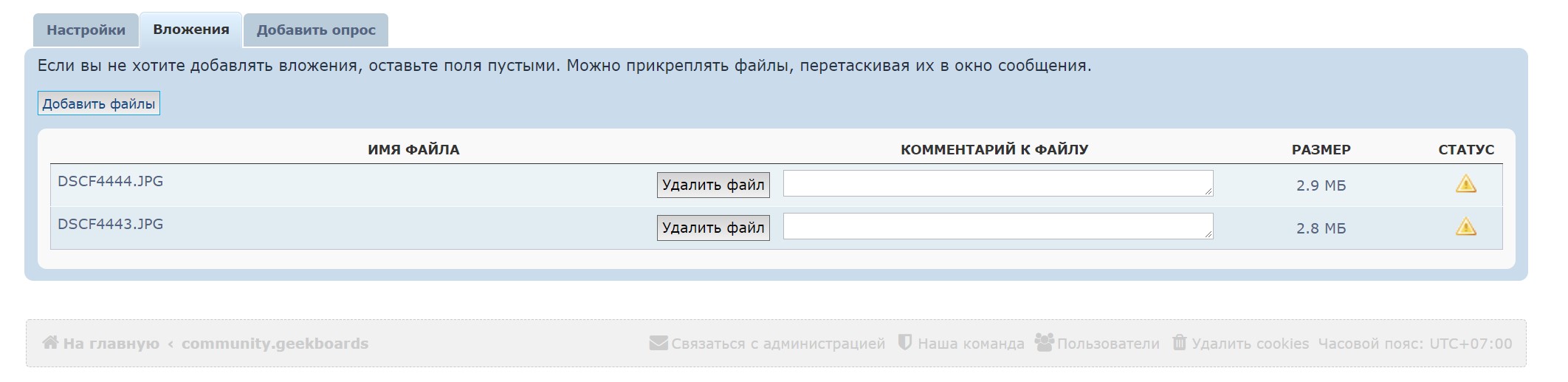Delete file DSCF4443.JPG
Viewport: 1568px width, 382px height.
tap(712, 228)
